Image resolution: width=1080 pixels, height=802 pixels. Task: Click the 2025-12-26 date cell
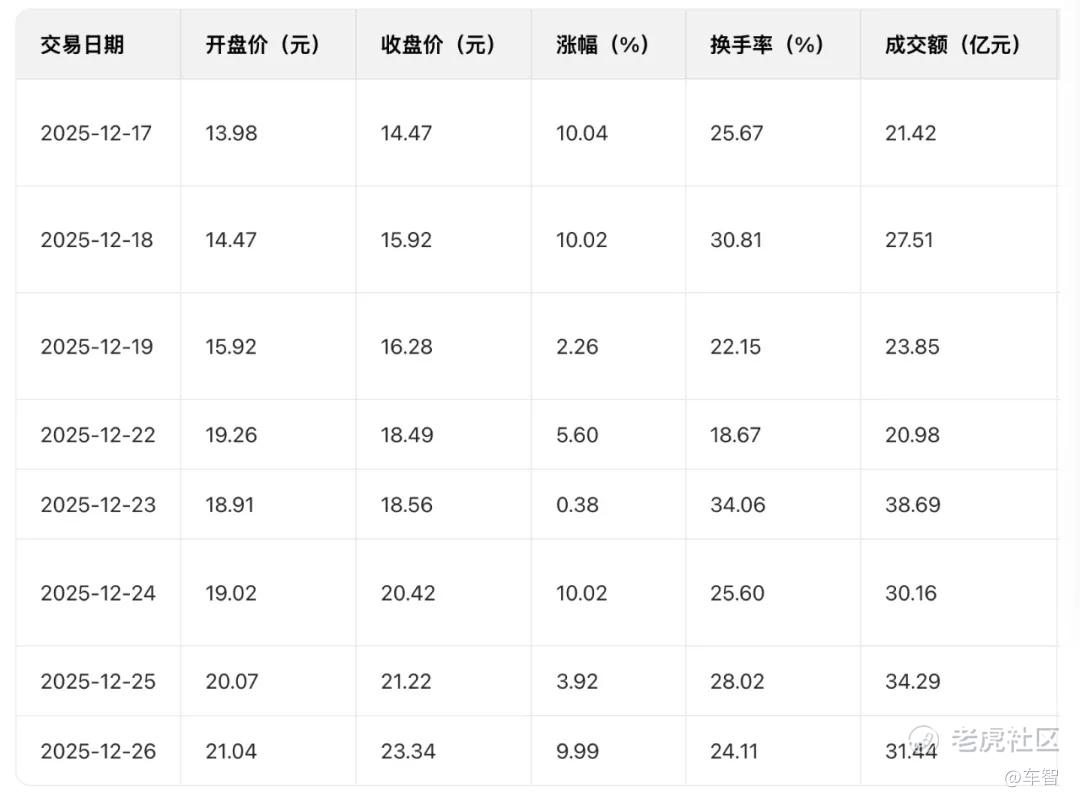click(98, 751)
